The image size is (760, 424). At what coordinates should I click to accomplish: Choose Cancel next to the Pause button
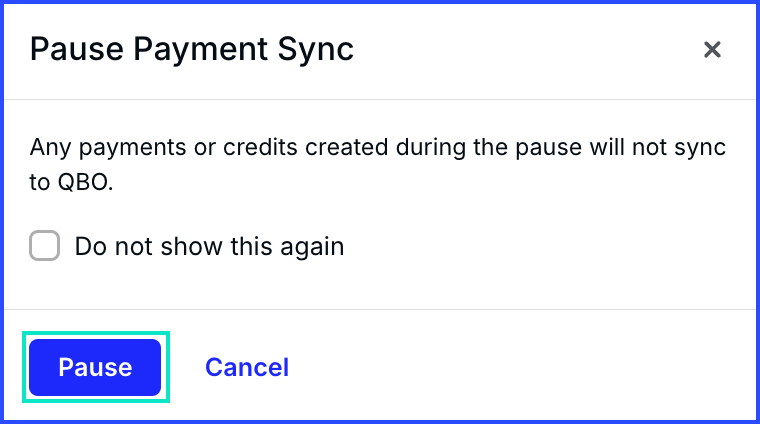pos(247,367)
